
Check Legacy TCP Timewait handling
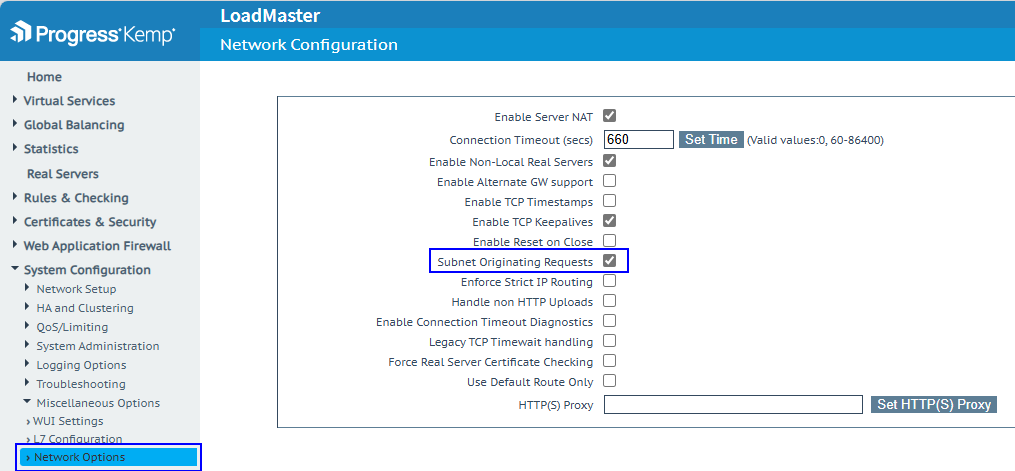coord(609,340)
